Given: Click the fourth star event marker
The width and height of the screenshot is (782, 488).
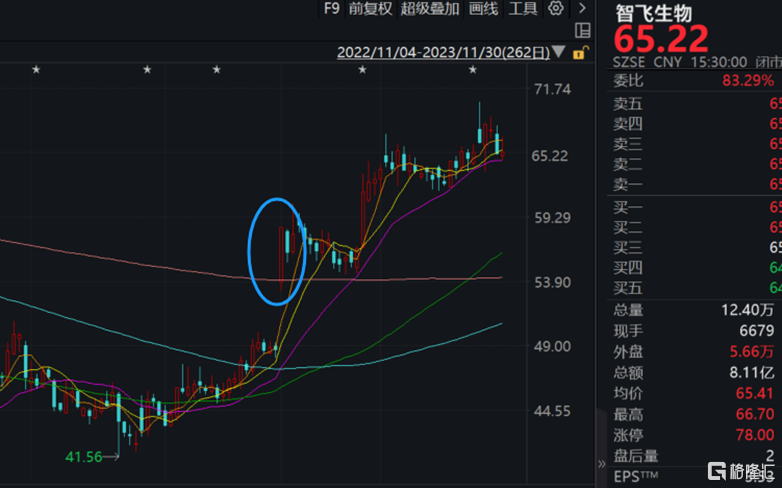Looking at the screenshot, I should tap(363, 69).
